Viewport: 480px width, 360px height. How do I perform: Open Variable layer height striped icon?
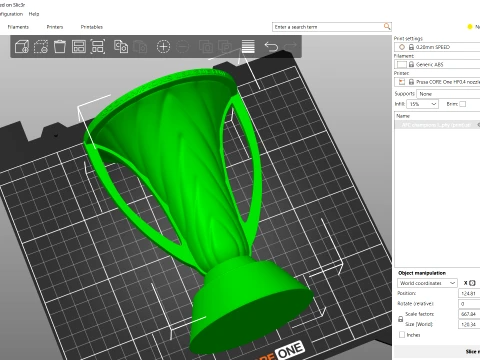click(x=248, y=47)
